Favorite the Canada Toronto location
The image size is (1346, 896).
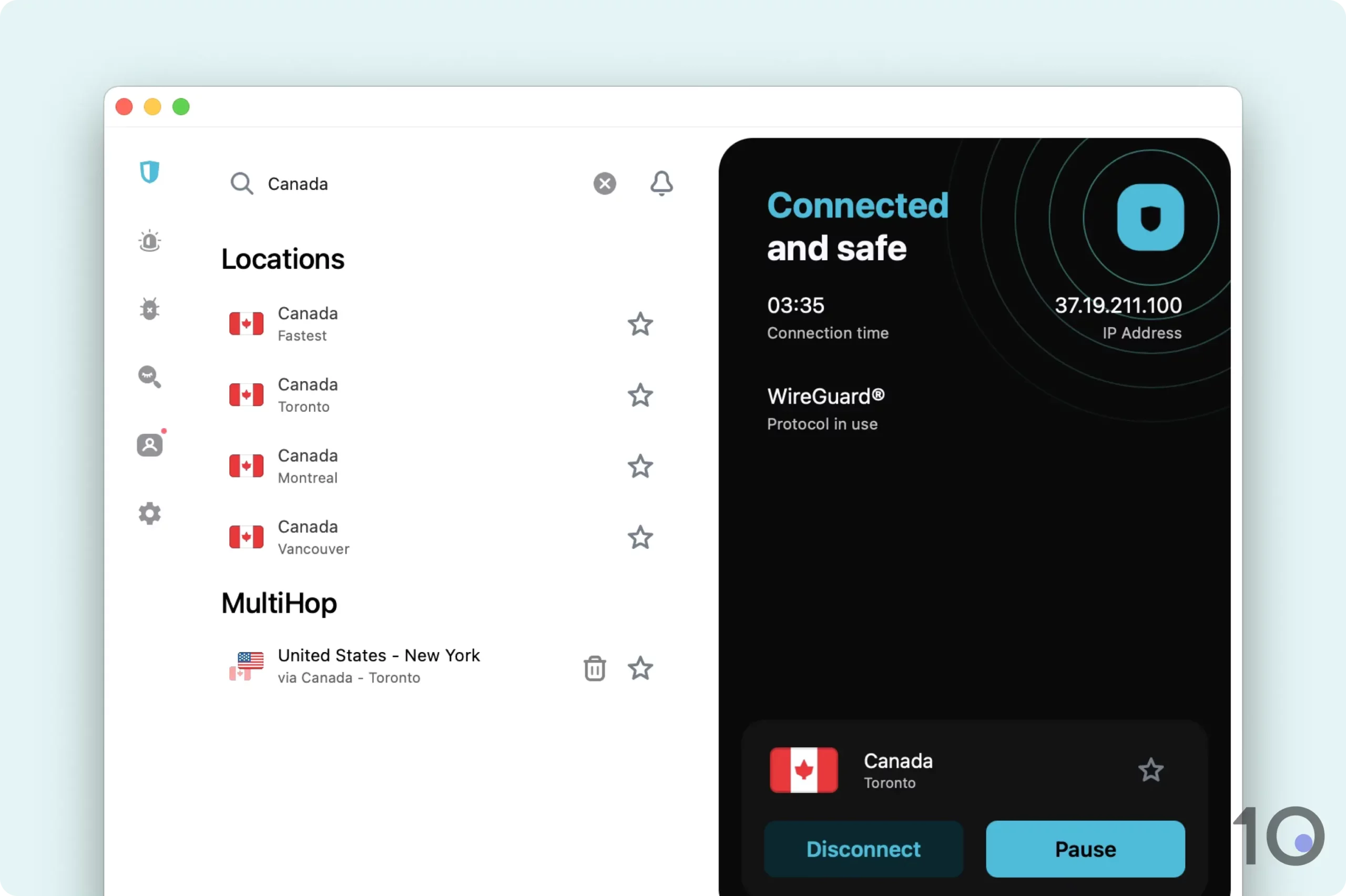tap(640, 395)
